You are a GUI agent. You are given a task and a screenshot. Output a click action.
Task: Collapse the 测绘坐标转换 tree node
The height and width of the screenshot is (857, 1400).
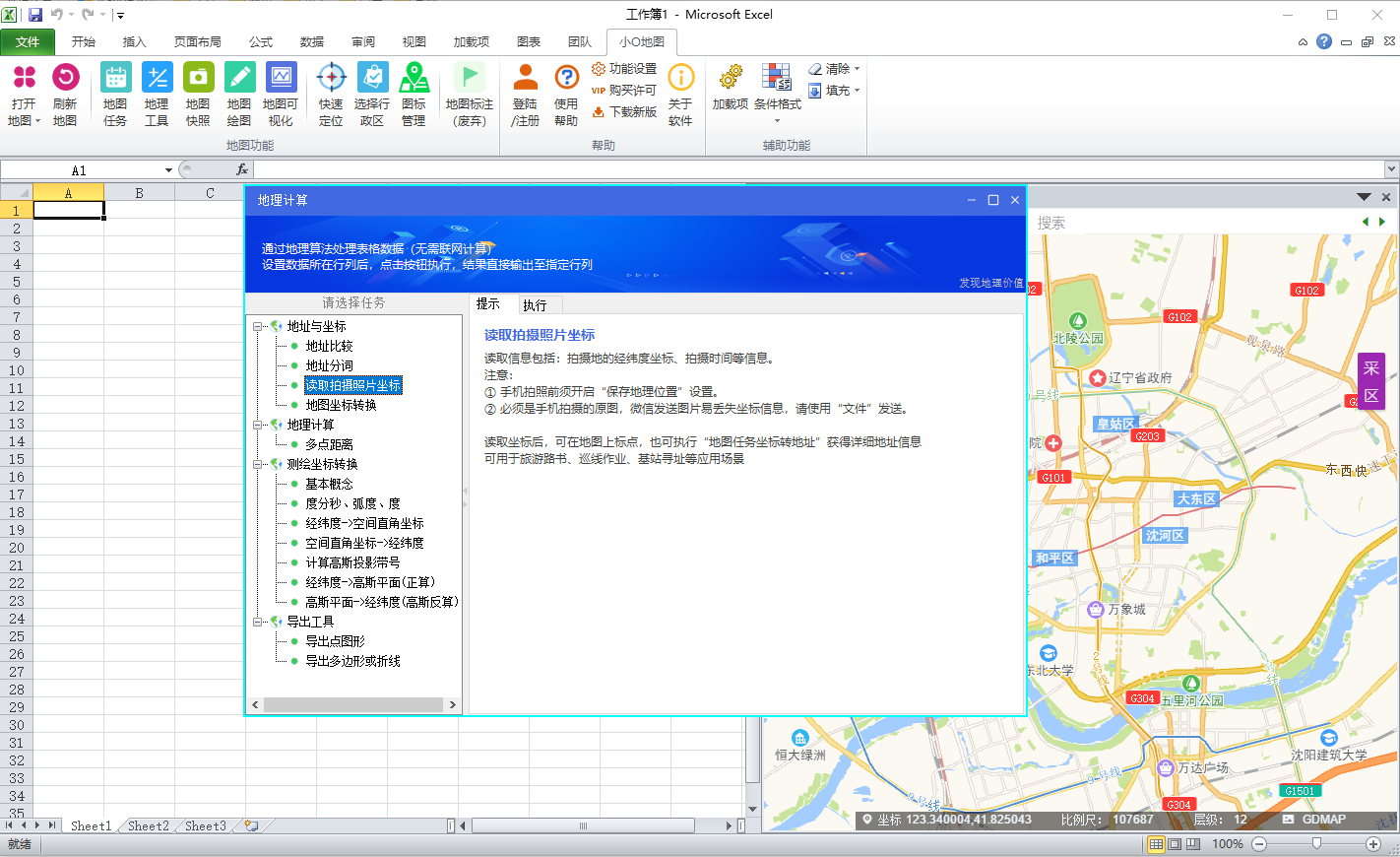click(x=258, y=464)
